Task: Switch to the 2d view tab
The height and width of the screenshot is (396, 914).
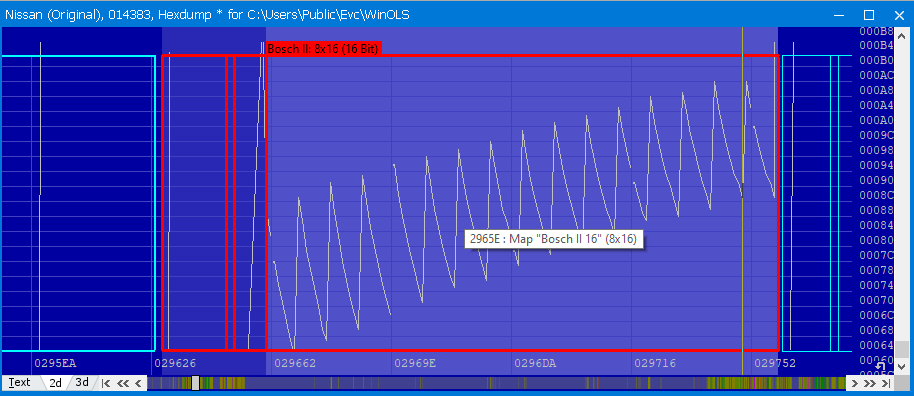Action: click(55, 383)
